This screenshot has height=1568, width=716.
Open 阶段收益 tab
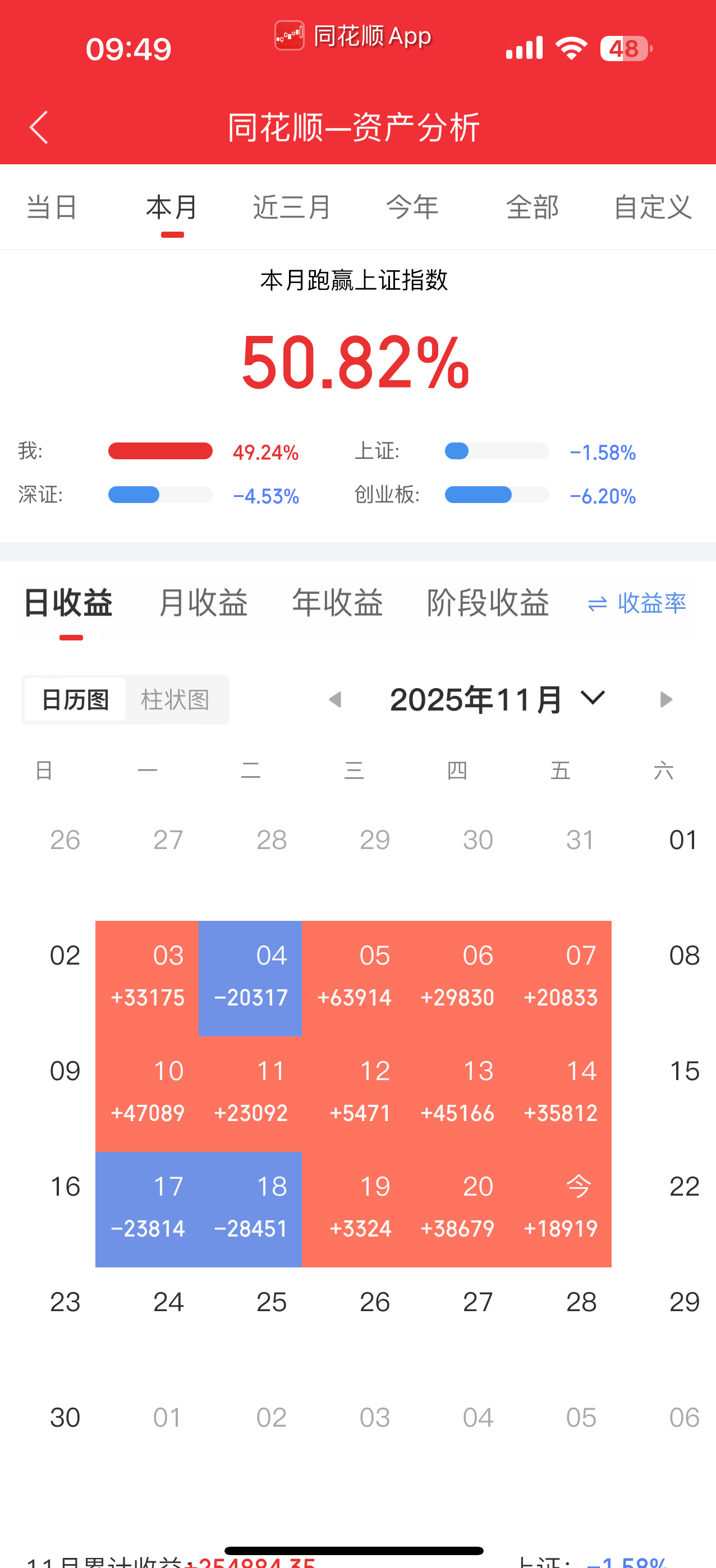click(x=488, y=603)
